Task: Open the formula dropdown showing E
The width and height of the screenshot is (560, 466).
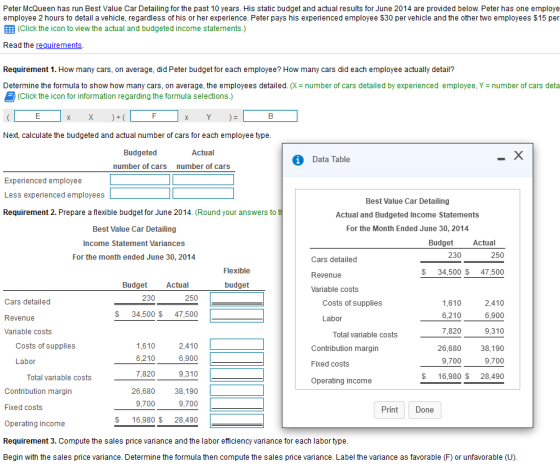Action: coord(38,116)
